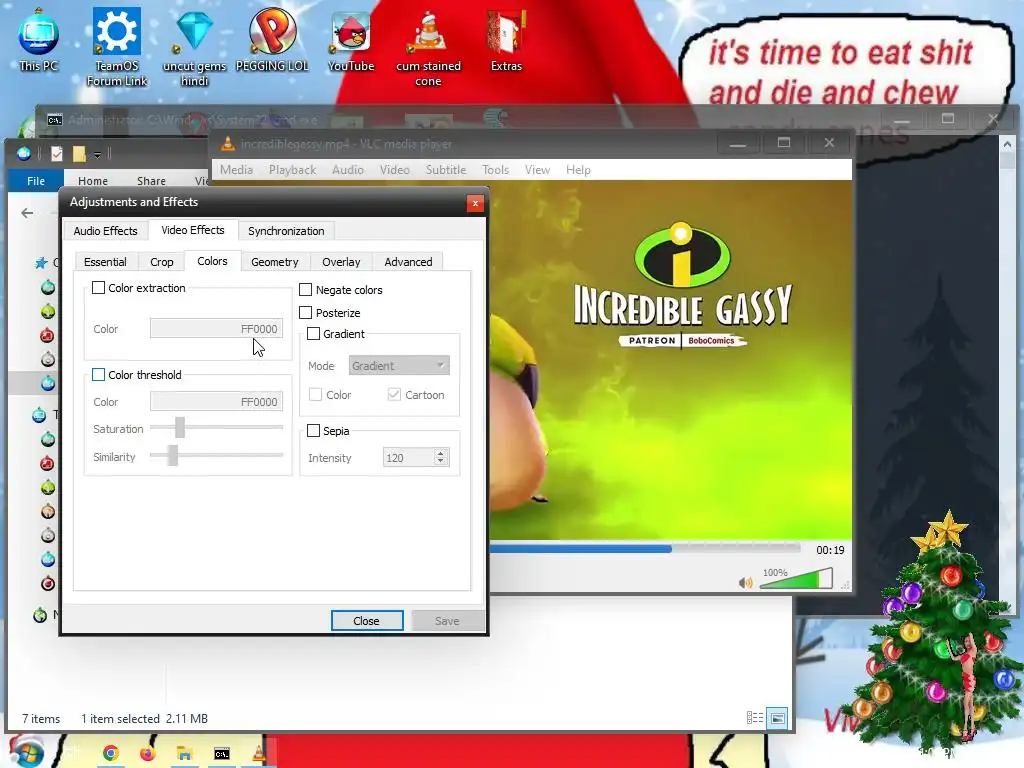This screenshot has width=1024, height=768.
Task: Enable the Color extraction checkbox
Action: (x=99, y=287)
